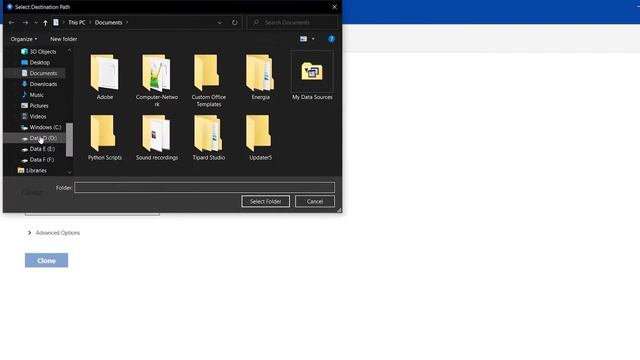Click the navigation pane scrollbar thumb

[x=69, y=140]
